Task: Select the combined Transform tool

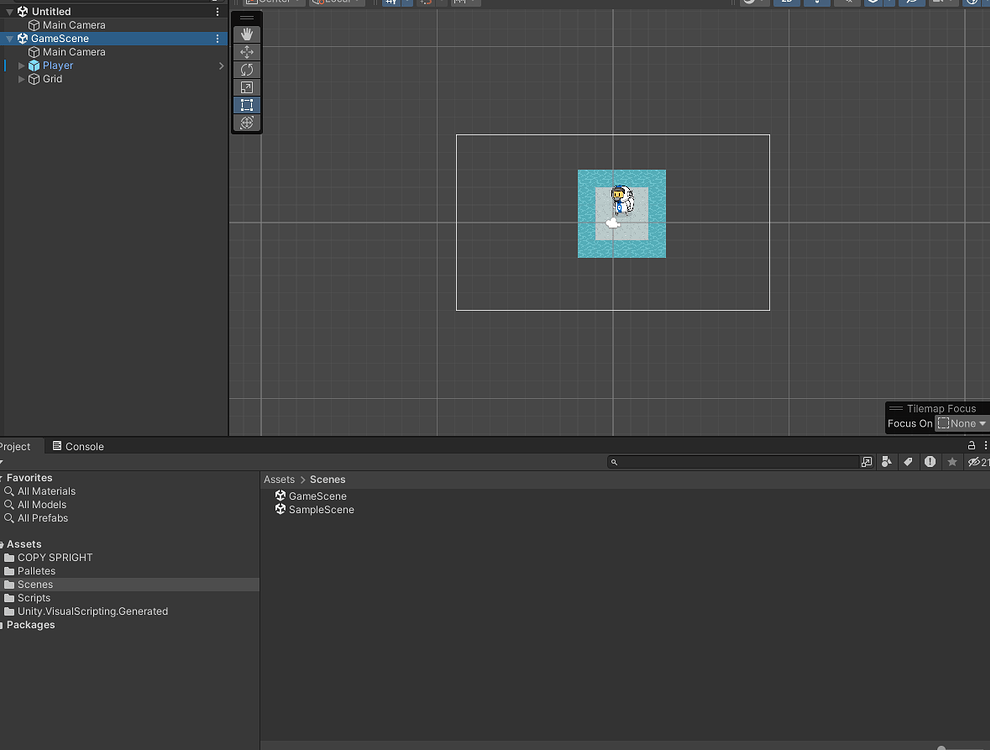Action: click(x=247, y=122)
